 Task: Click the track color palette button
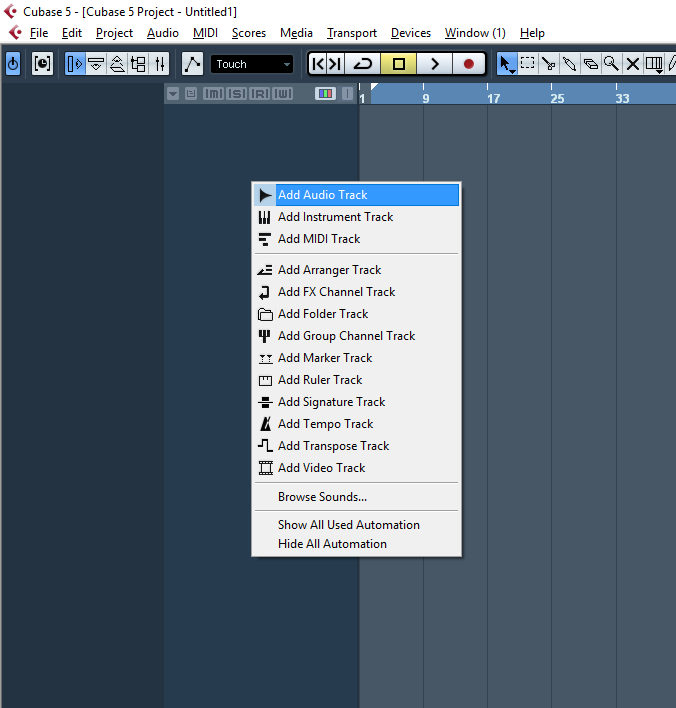click(325, 93)
